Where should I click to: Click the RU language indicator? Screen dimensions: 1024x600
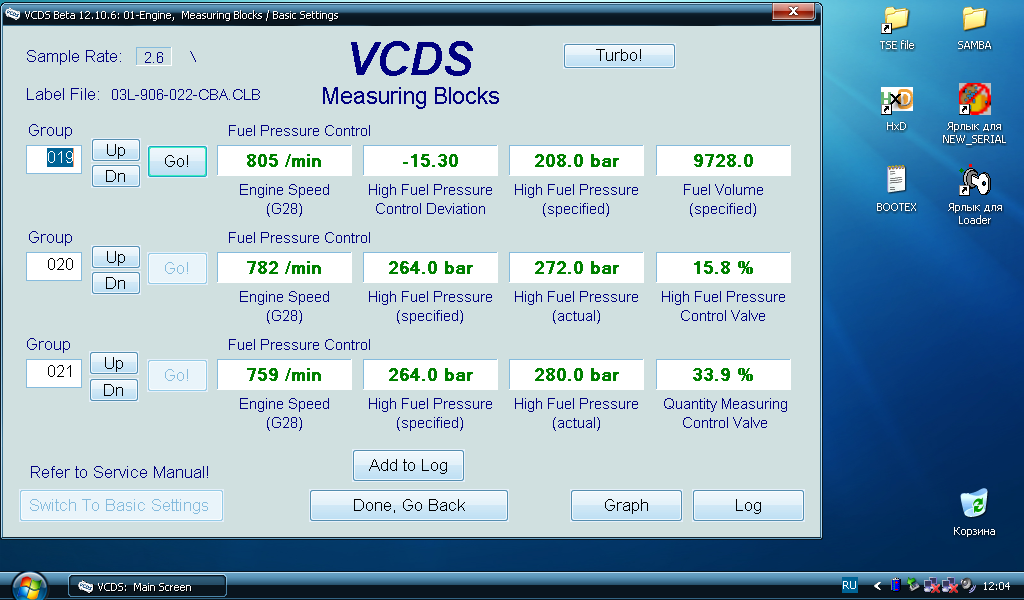pos(849,586)
